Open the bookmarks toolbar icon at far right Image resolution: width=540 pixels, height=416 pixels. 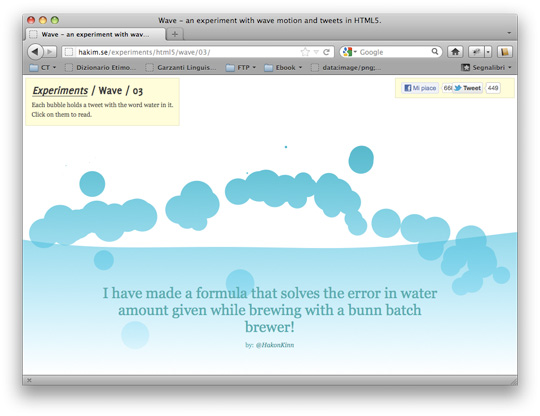click(x=505, y=52)
